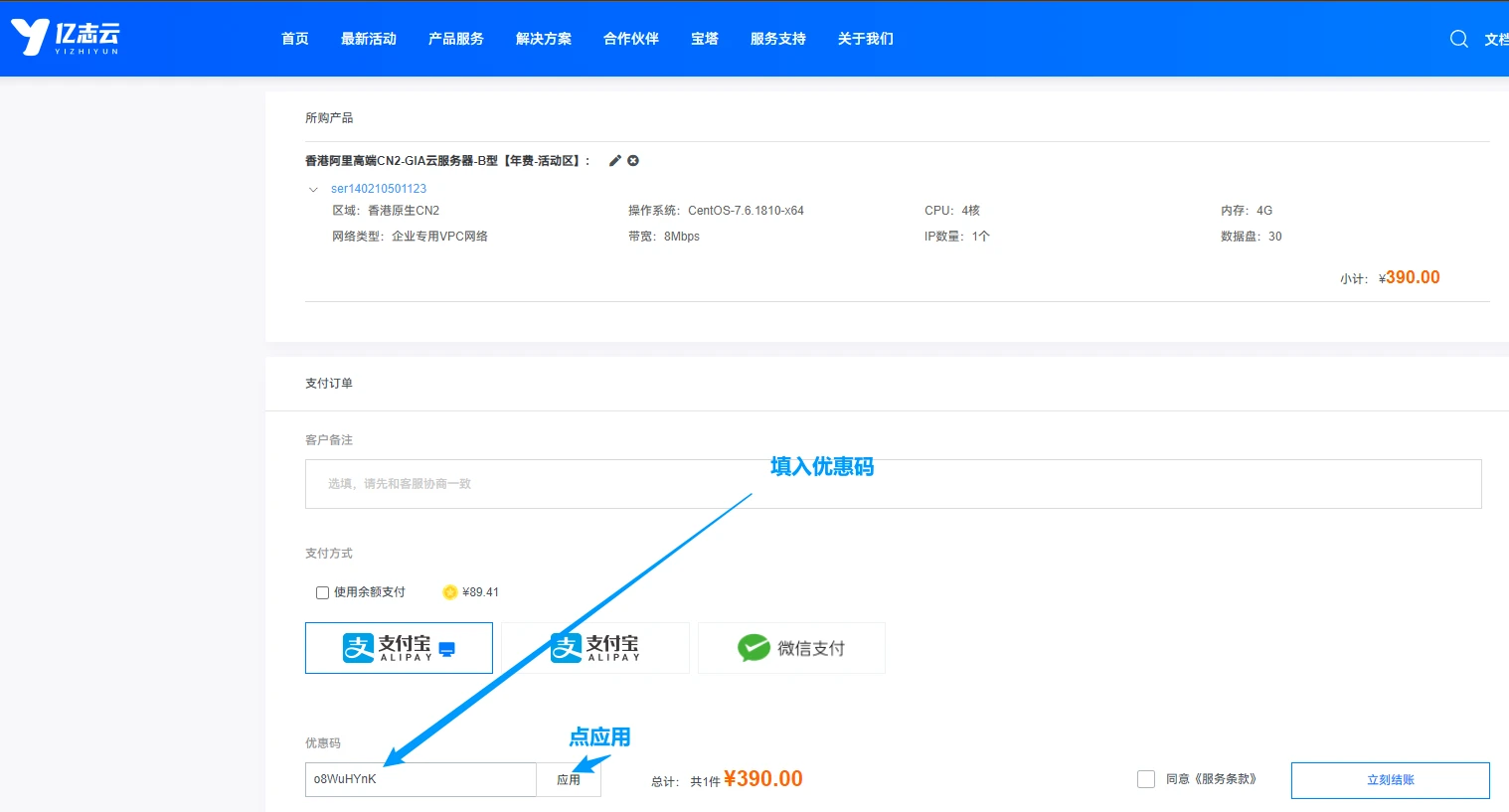Click the 应用 button to apply coupon
The image size is (1509, 812).
pos(569,780)
